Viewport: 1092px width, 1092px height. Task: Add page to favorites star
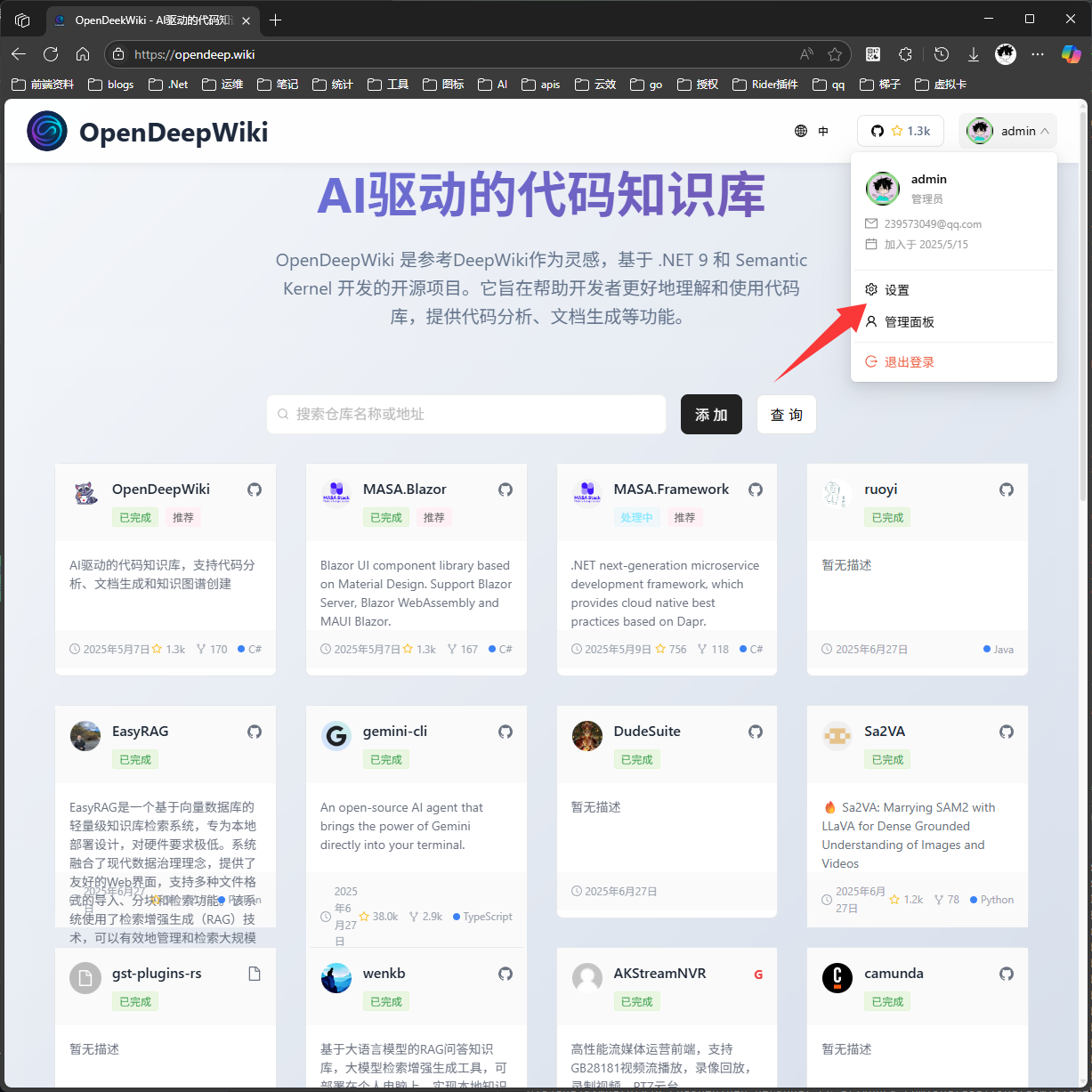tap(835, 54)
